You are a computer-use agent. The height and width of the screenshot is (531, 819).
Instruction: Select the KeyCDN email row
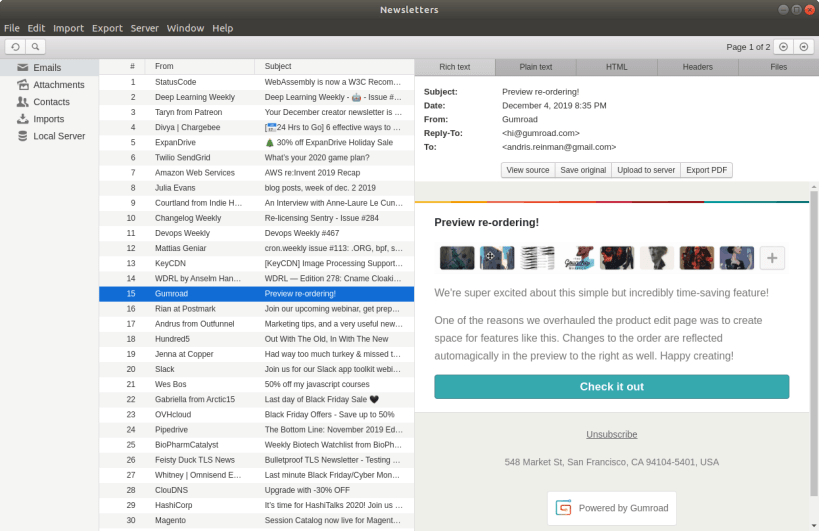tap(256, 264)
